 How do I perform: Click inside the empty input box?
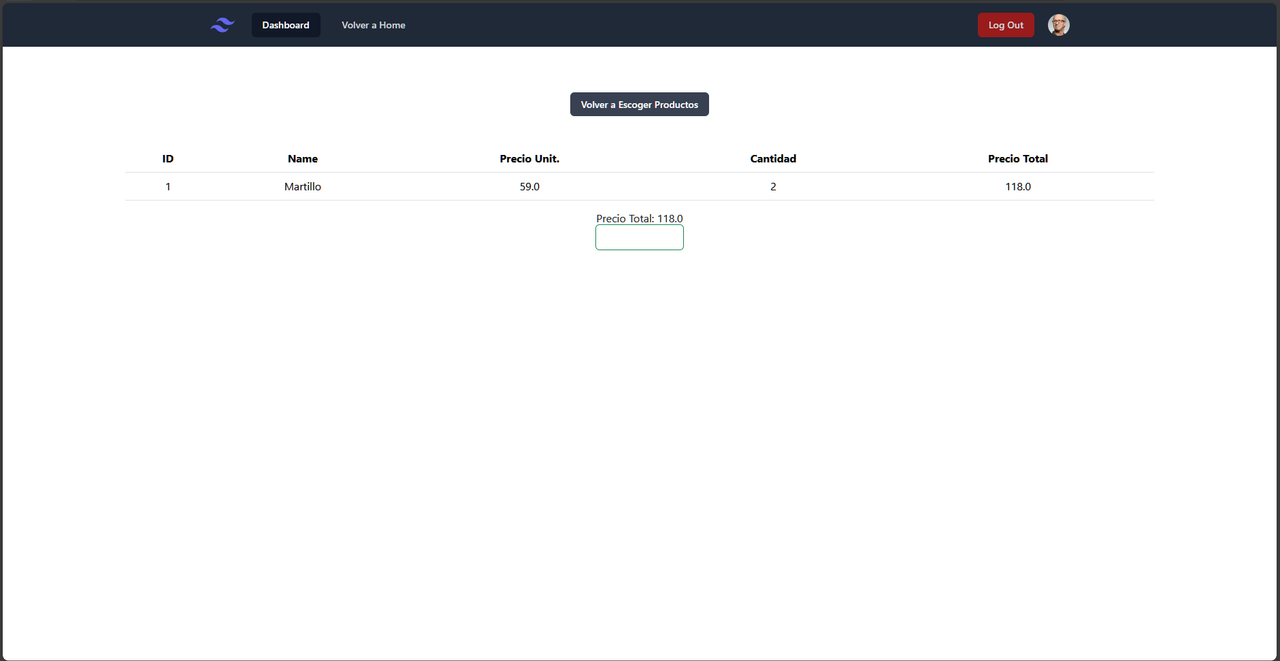[639, 237]
